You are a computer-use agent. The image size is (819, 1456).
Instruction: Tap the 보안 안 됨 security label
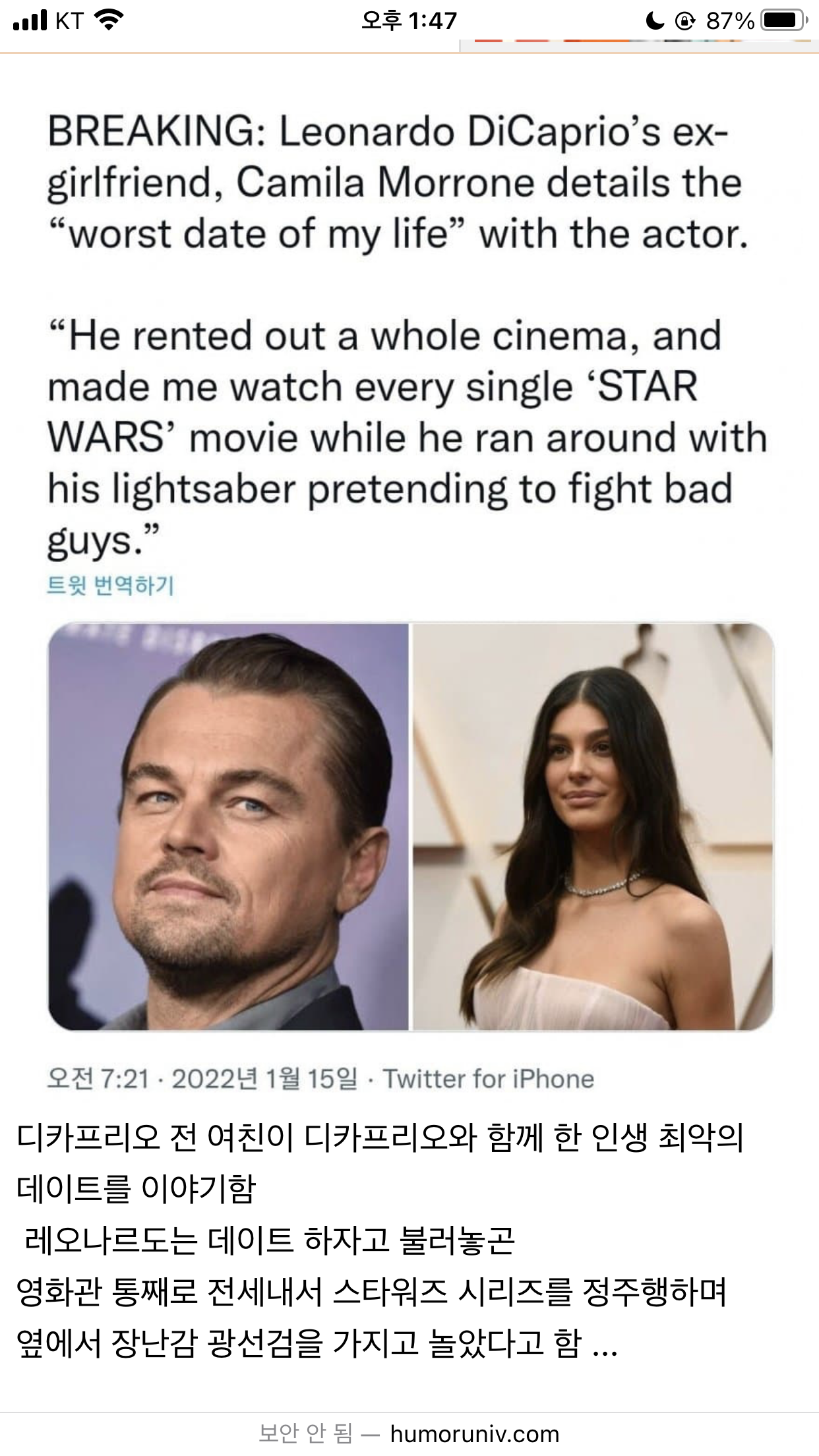click(x=305, y=1434)
